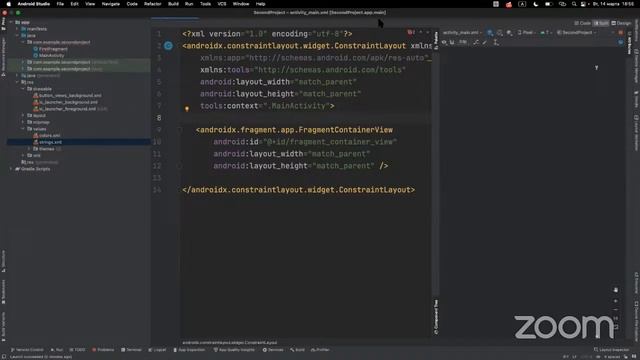The width and height of the screenshot is (640, 360).
Task: Open the activity_main.xml file dropdown in design toolbar
Action: click(462, 33)
